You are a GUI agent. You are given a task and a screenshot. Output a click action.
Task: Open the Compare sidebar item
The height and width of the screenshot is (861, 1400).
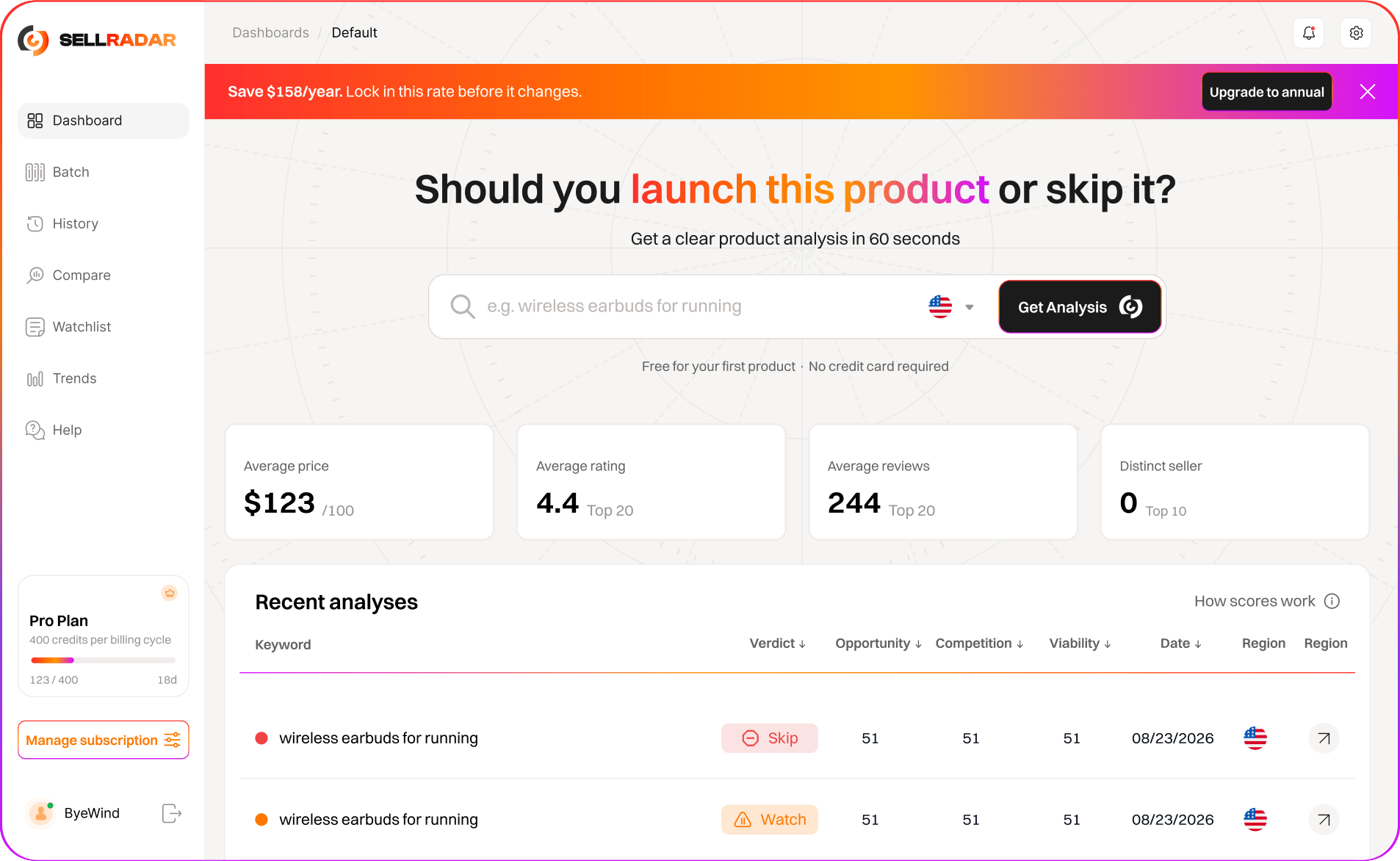click(103, 275)
